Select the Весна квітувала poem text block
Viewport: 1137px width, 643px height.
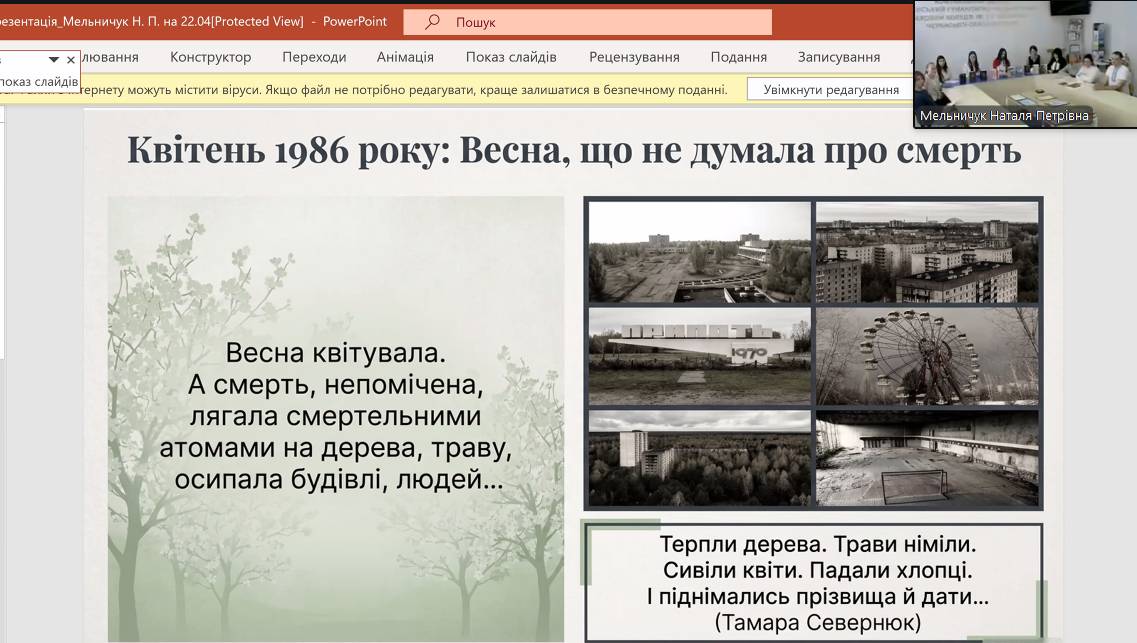(335, 416)
